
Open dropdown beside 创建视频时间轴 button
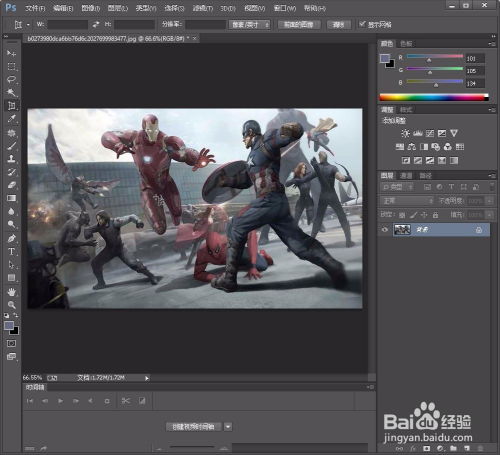[228, 427]
